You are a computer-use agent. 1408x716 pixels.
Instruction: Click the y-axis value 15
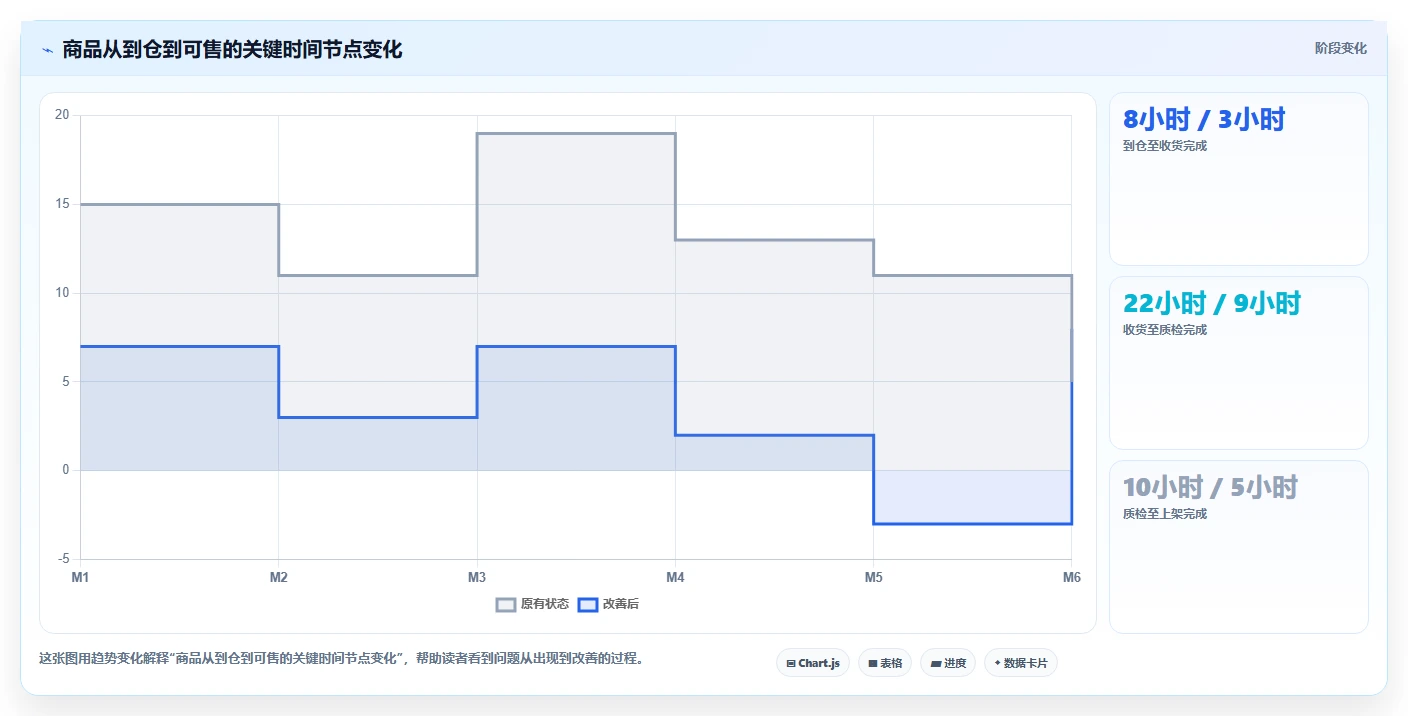[x=62, y=204]
